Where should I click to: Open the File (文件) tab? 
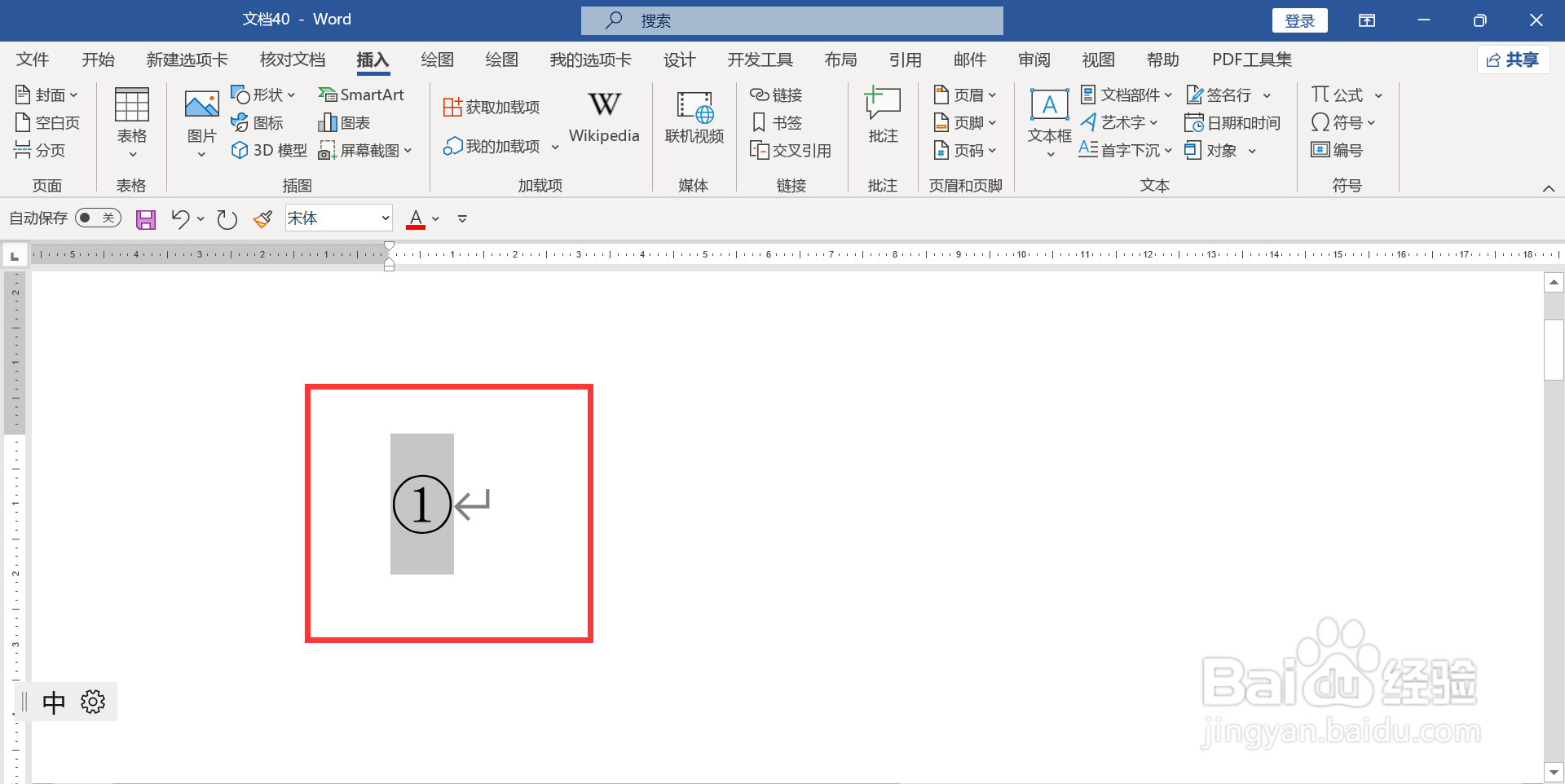coord(33,59)
